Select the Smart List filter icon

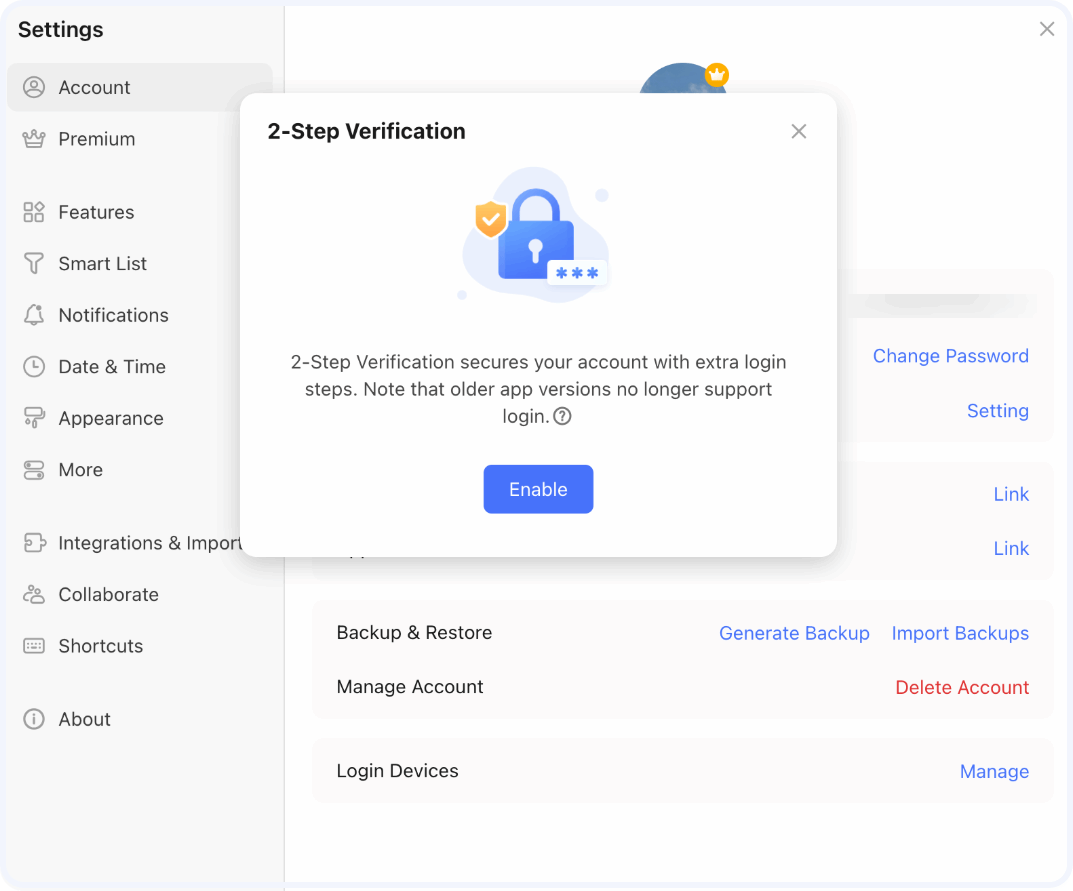coord(34,263)
